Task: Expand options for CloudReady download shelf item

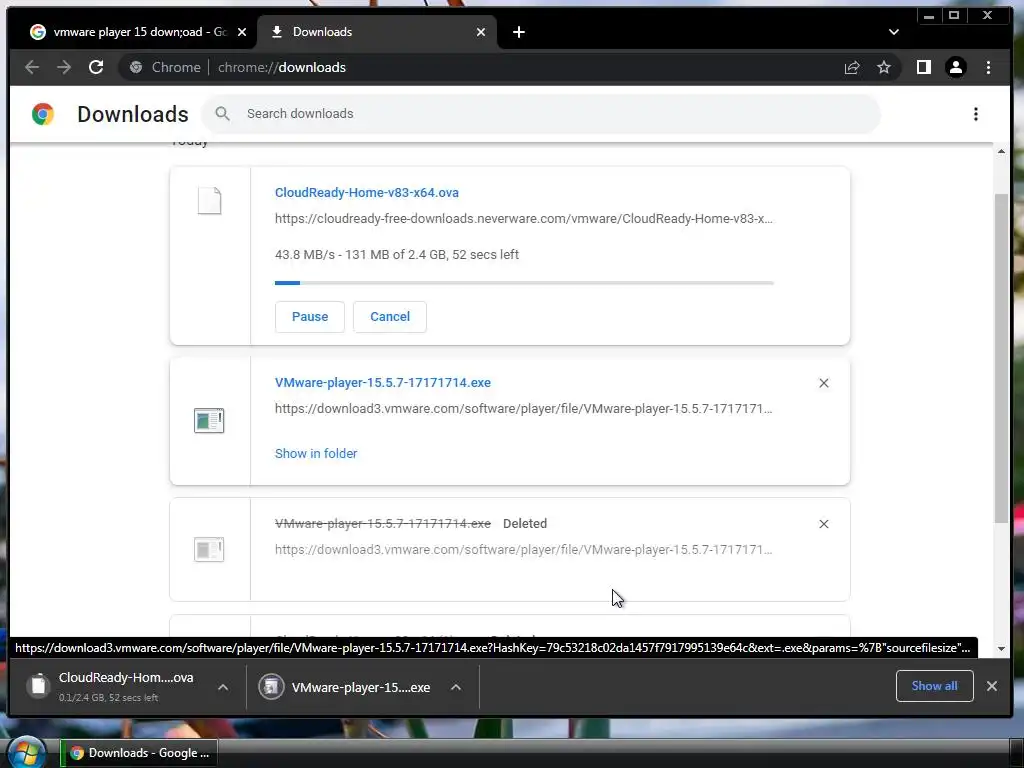Action: click(x=223, y=687)
